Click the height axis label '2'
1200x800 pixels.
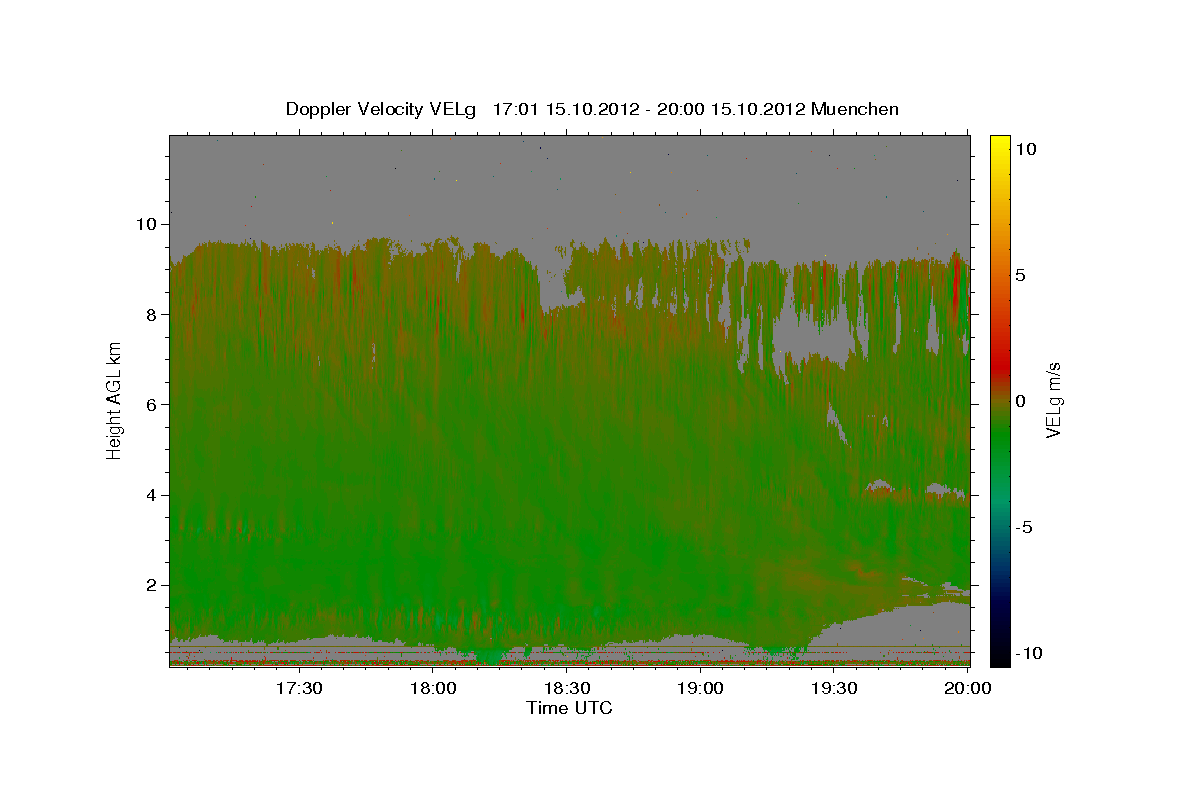(x=153, y=585)
